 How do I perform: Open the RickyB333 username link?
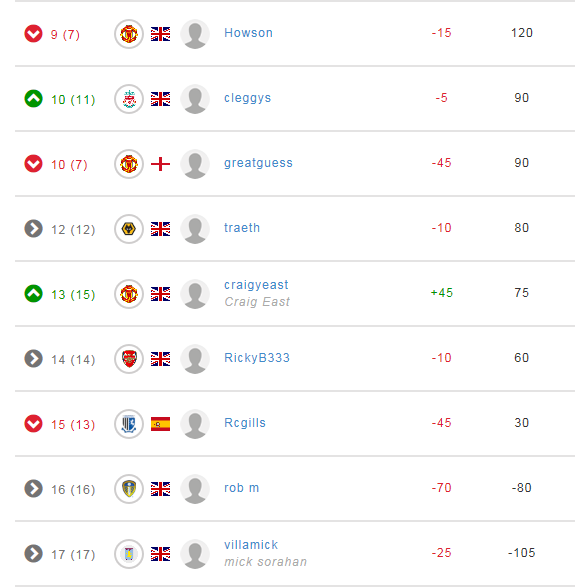(257, 358)
